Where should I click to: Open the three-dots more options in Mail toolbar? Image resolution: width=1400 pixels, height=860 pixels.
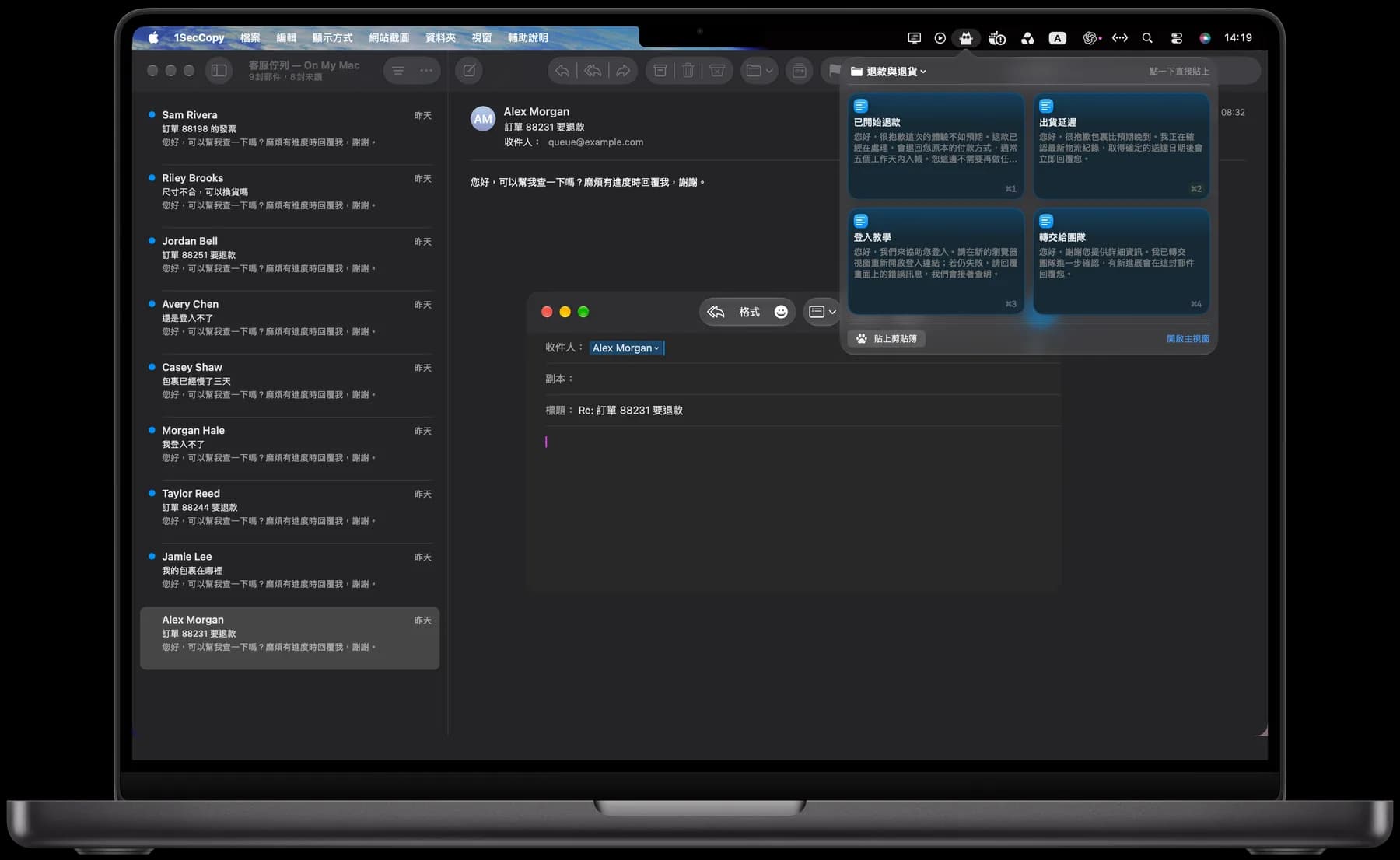click(x=426, y=71)
